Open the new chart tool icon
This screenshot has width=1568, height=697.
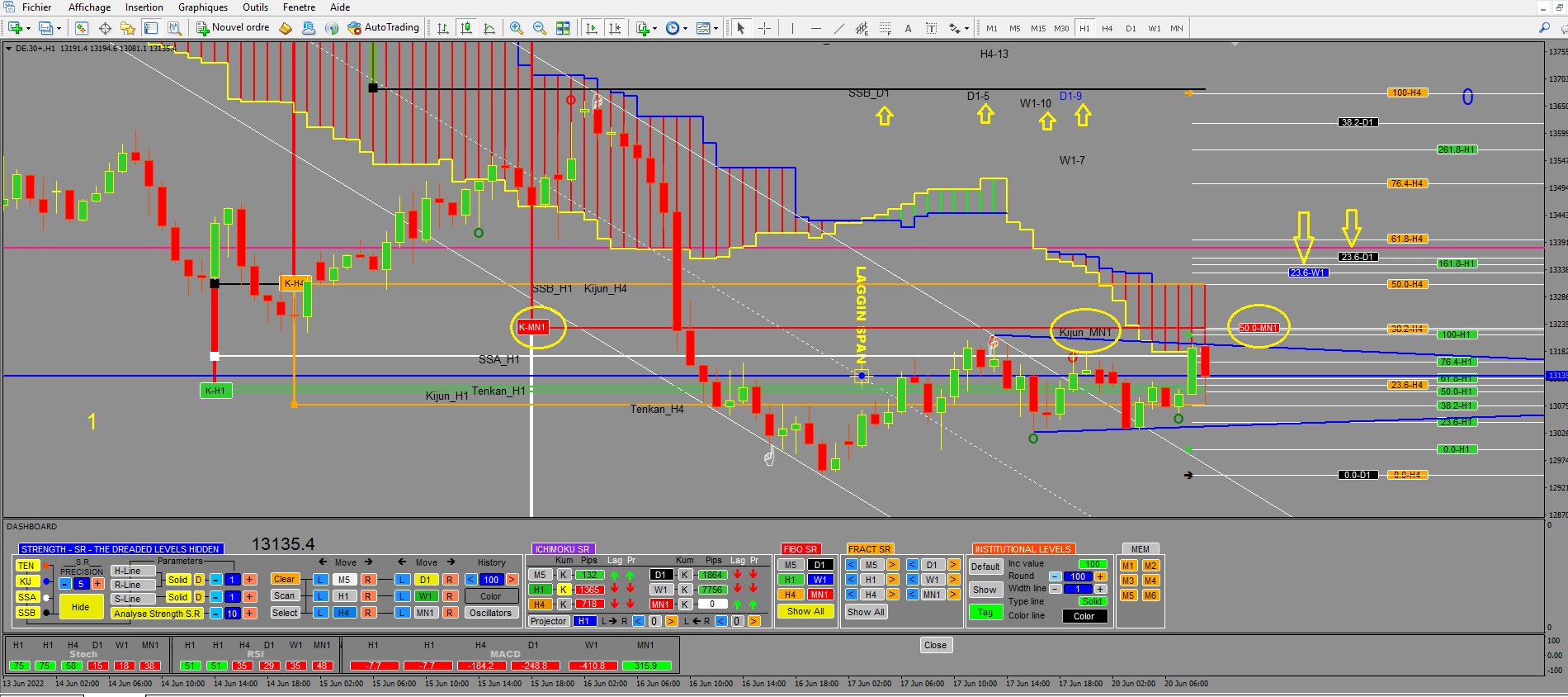[14, 28]
